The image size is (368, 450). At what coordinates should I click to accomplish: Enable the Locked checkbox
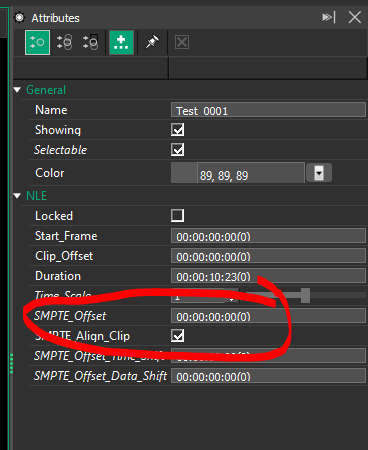177,216
